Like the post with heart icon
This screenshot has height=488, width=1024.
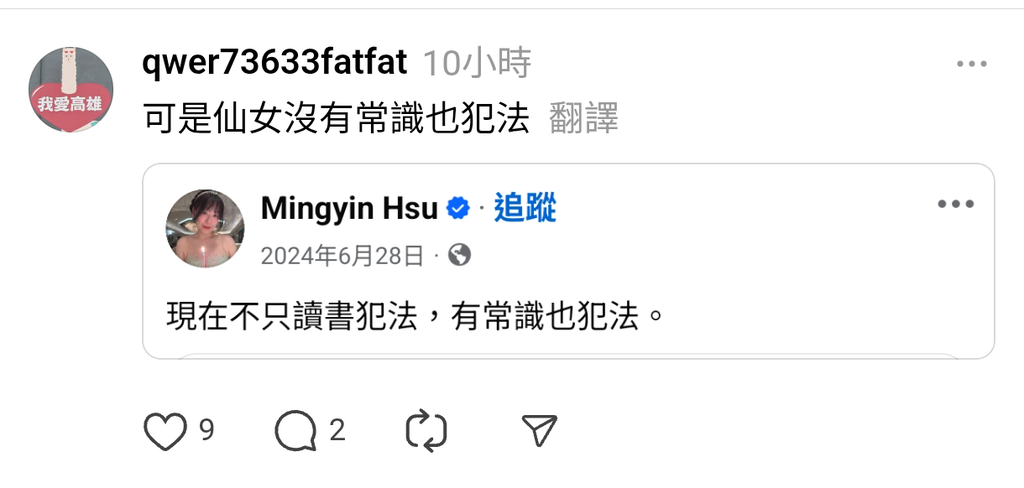(165, 431)
